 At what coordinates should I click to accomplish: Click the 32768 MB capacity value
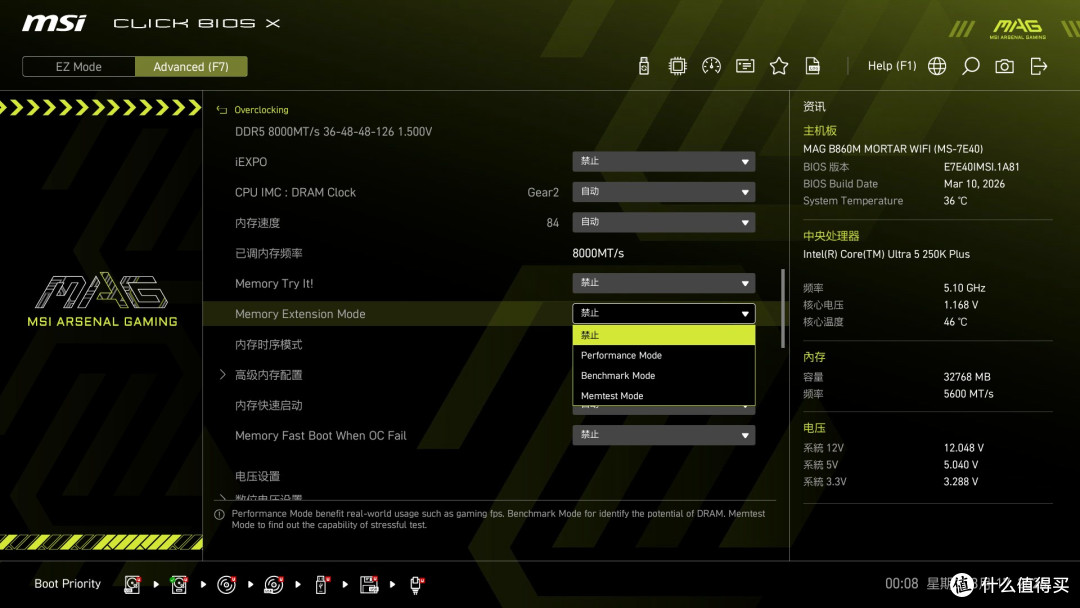tap(967, 377)
